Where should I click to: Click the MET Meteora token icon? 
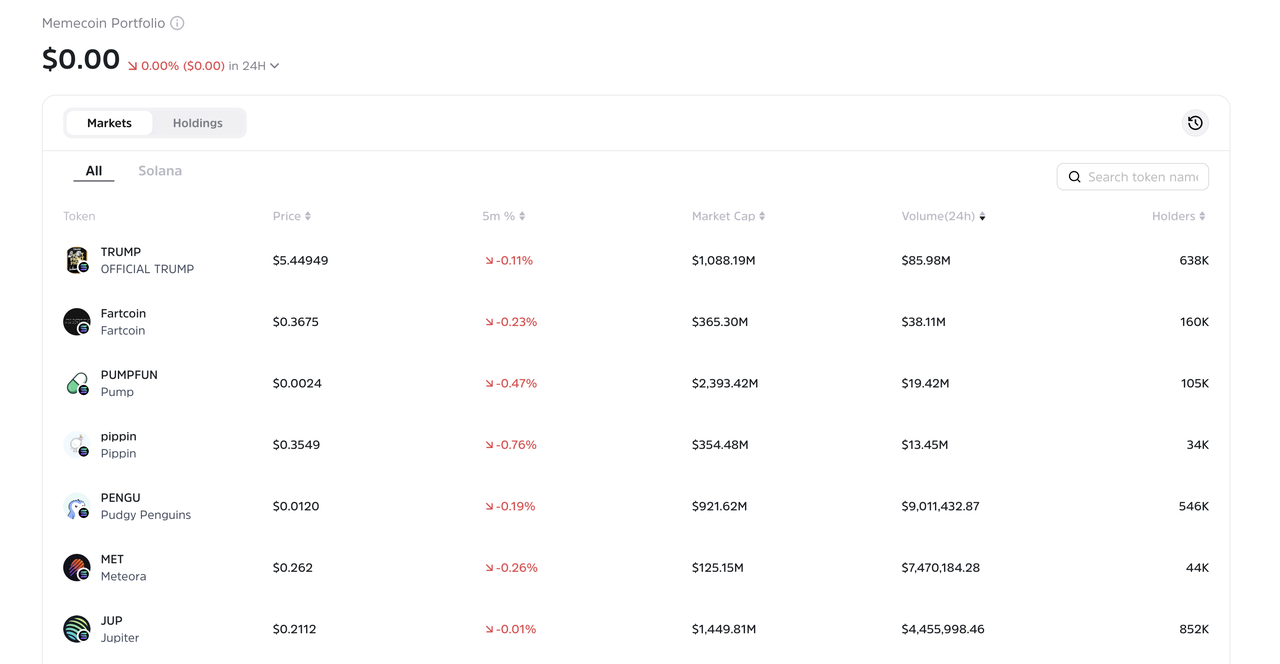77,568
